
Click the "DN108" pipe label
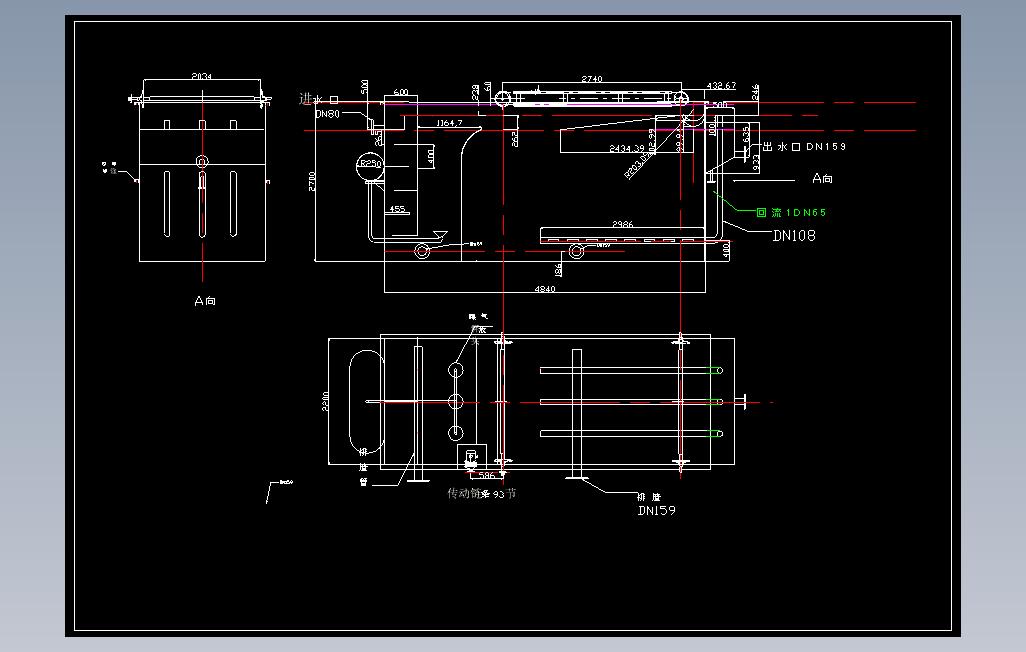tap(794, 236)
